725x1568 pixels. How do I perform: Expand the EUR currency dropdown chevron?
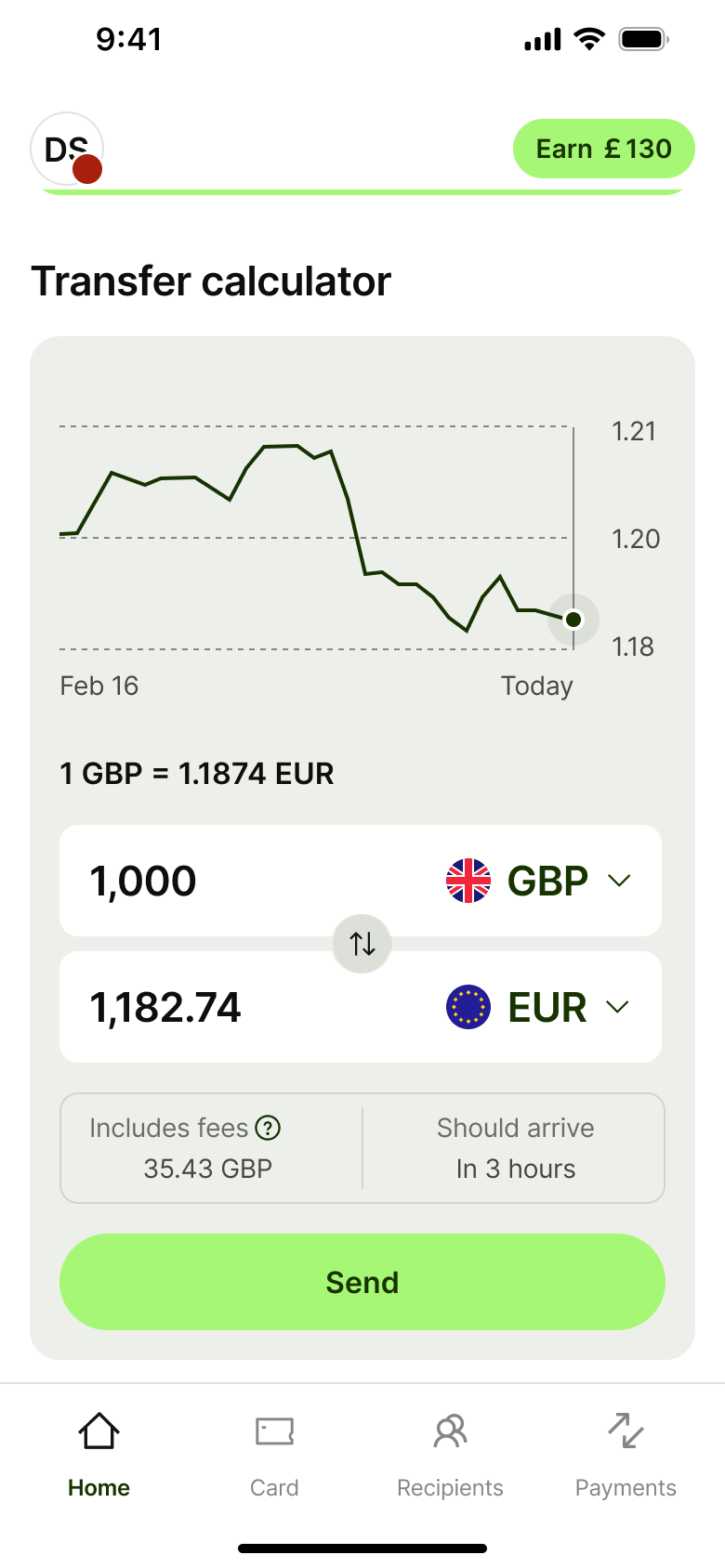pos(618,1007)
